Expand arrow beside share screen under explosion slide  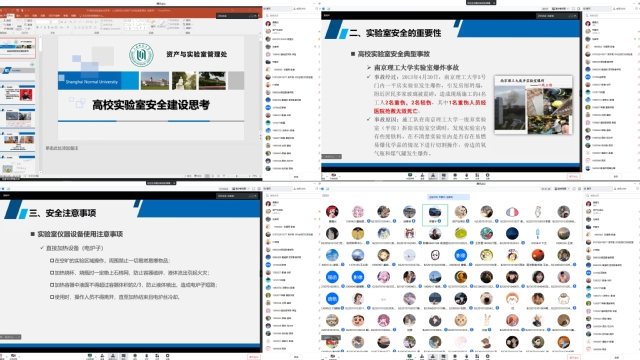tap(416, 175)
